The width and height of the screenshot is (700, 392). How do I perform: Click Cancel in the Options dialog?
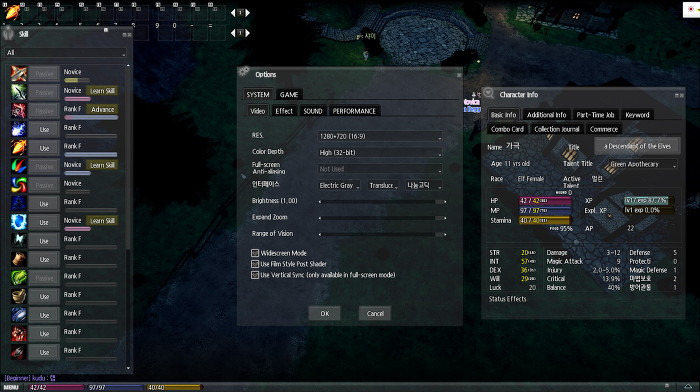(375, 313)
